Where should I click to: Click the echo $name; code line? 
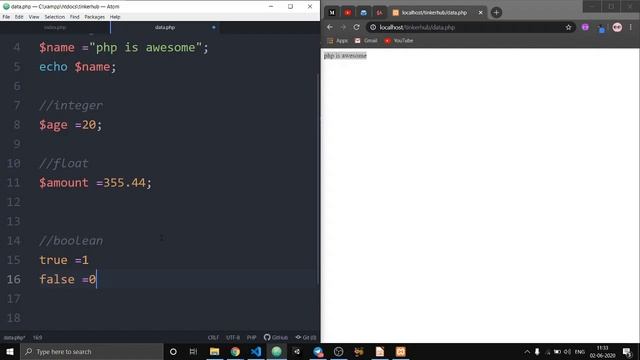[78, 67]
